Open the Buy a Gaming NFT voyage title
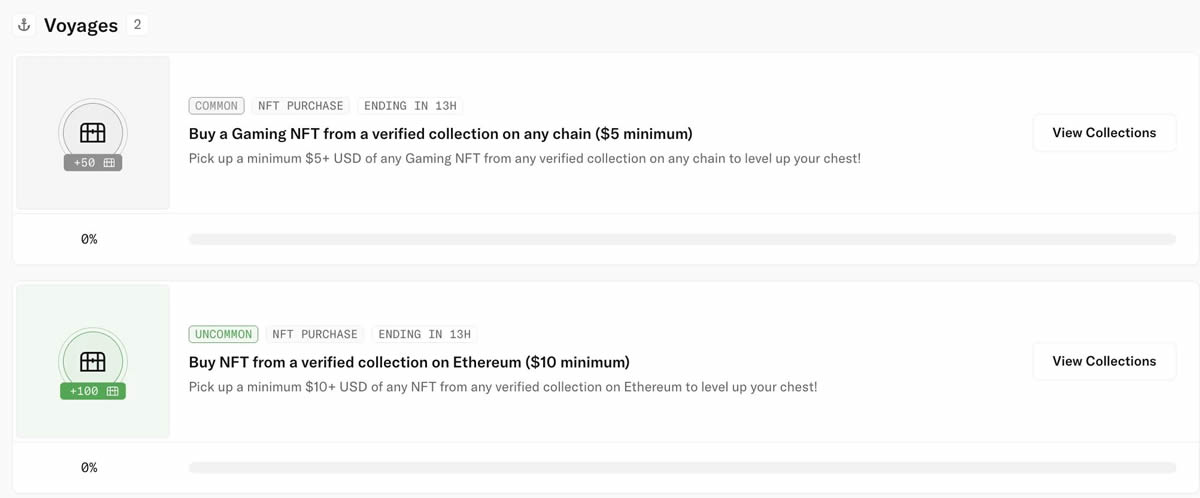The height and width of the screenshot is (498, 1200). (x=440, y=134)
